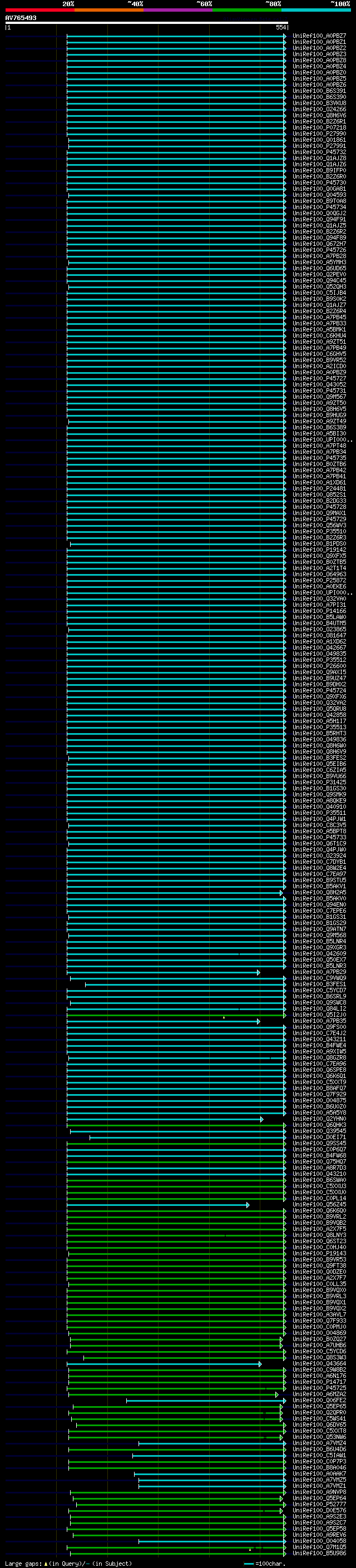Pick the UniRef100_Q5I2J0 label

pos(319,1015)
